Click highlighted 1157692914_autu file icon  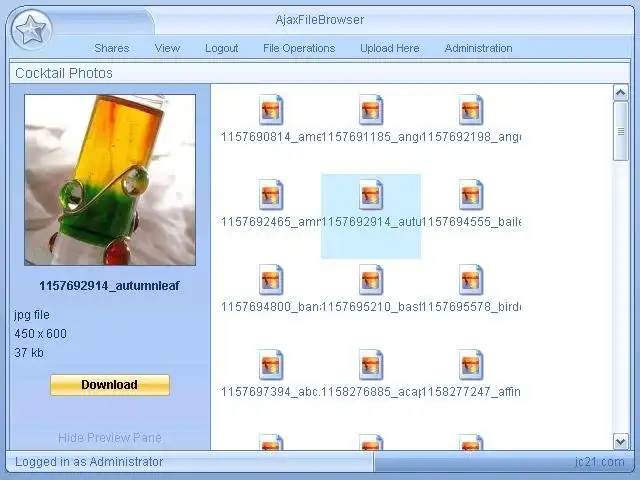point(371,195)
